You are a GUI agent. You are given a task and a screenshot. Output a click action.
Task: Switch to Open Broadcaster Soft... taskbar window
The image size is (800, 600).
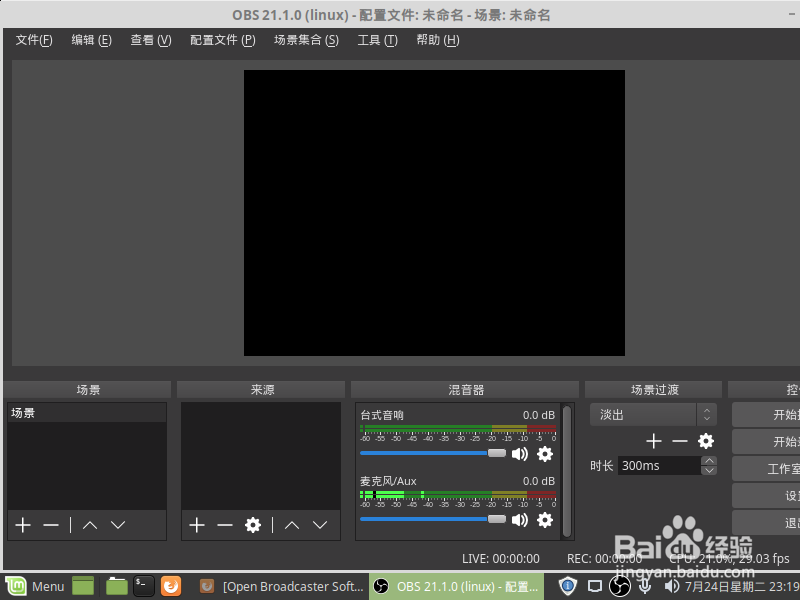(x=281, y=586)
